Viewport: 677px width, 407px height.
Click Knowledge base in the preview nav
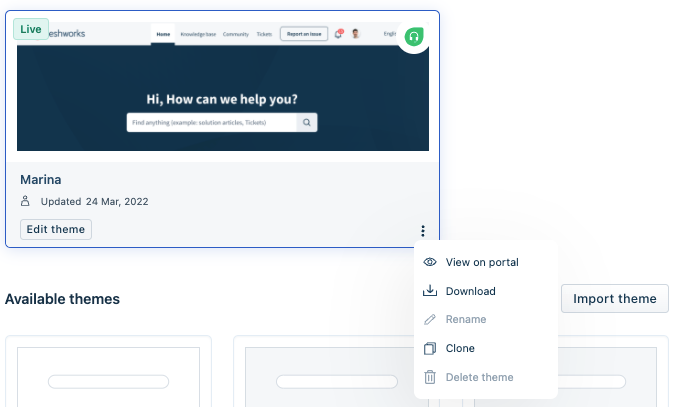pos(198,34)
